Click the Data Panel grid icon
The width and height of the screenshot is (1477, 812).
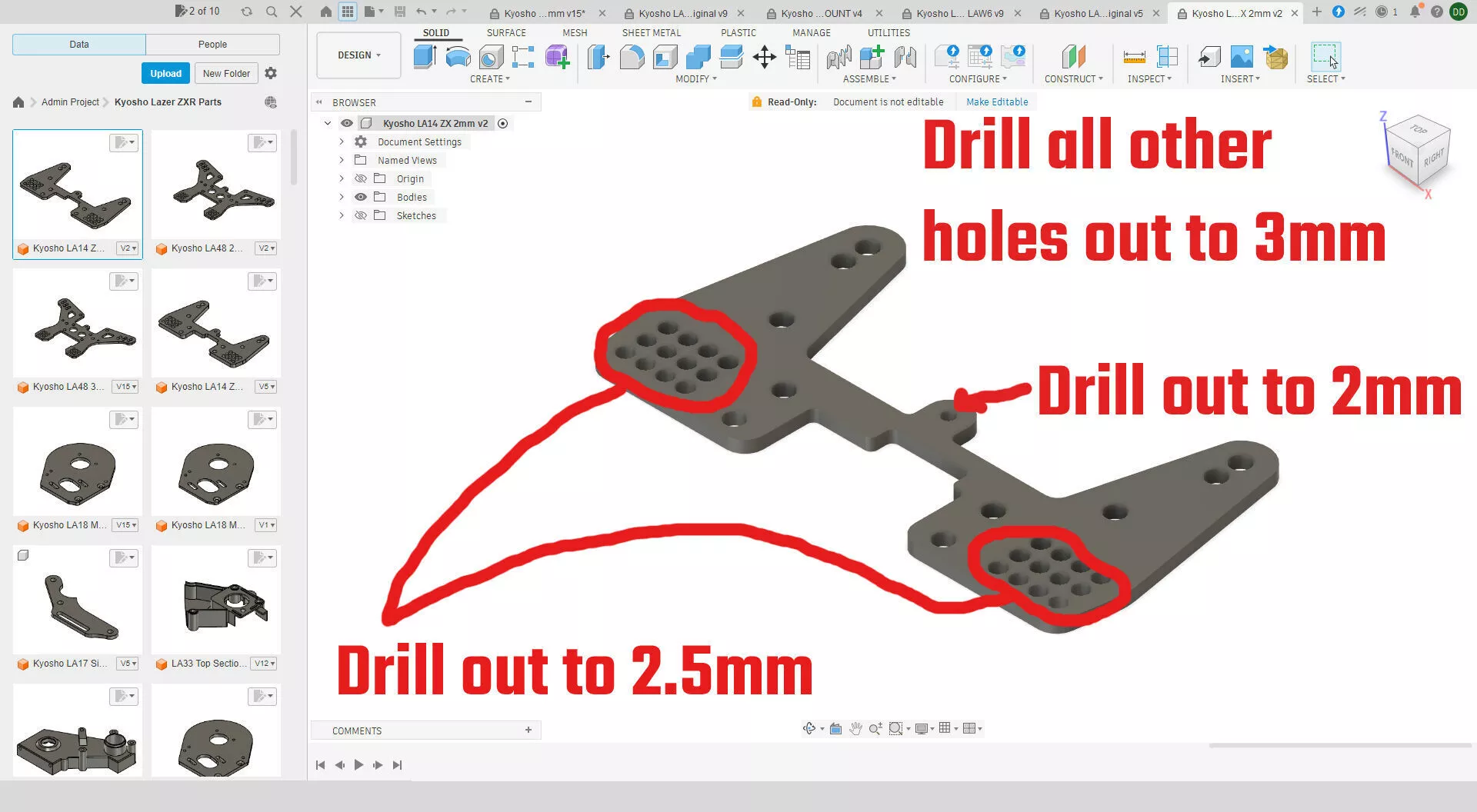[348, 12]
